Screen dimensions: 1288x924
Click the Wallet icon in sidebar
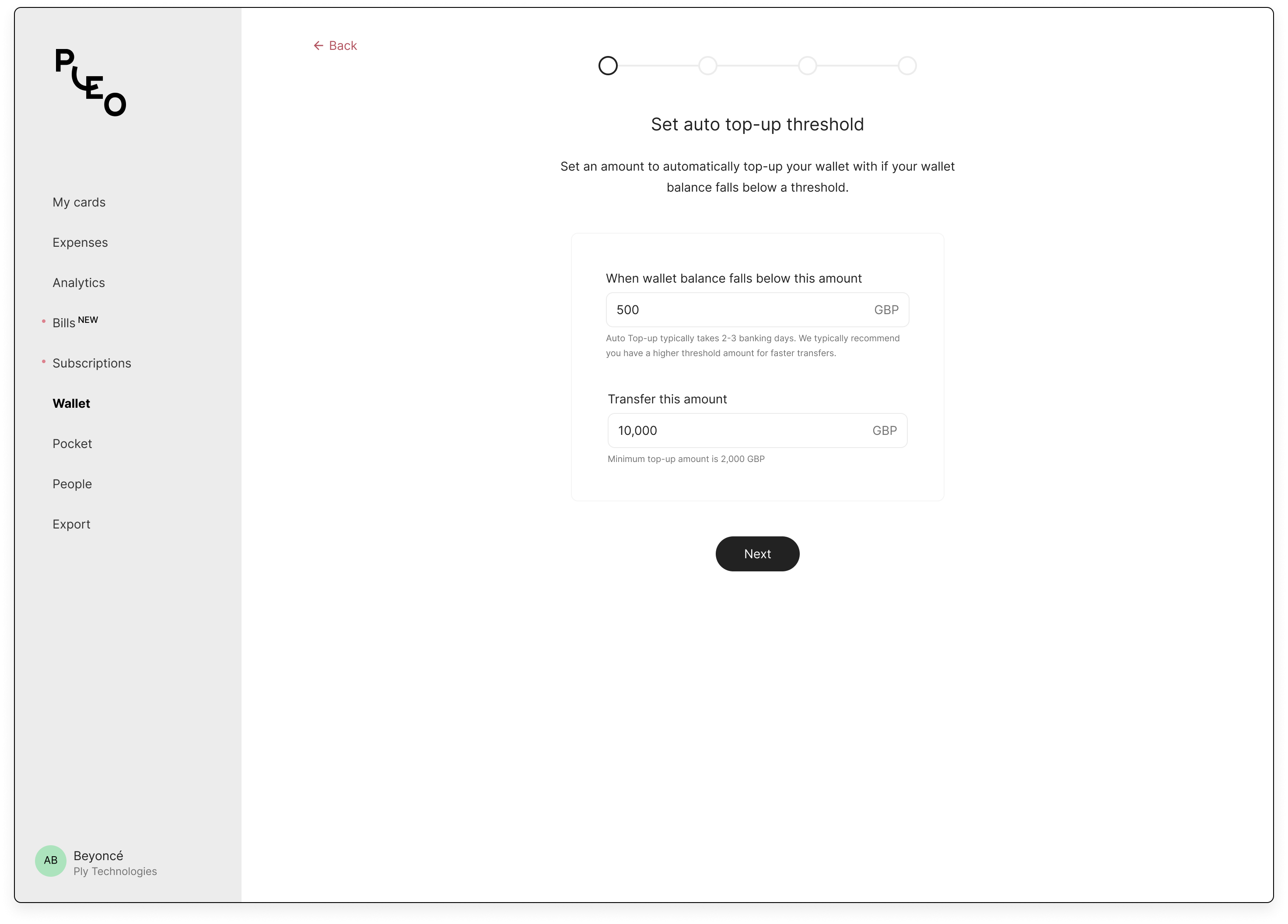click(x=70, y=403)
